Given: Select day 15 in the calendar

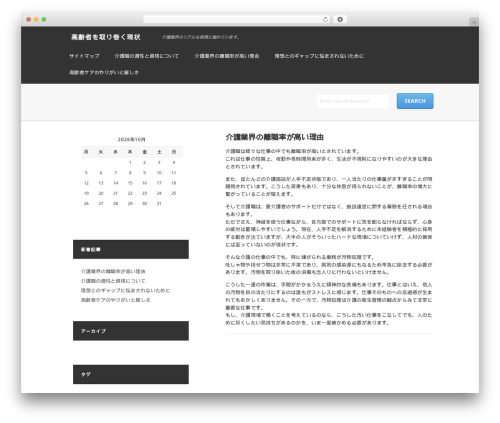Looking at the screenshot, I should point(130,183).
